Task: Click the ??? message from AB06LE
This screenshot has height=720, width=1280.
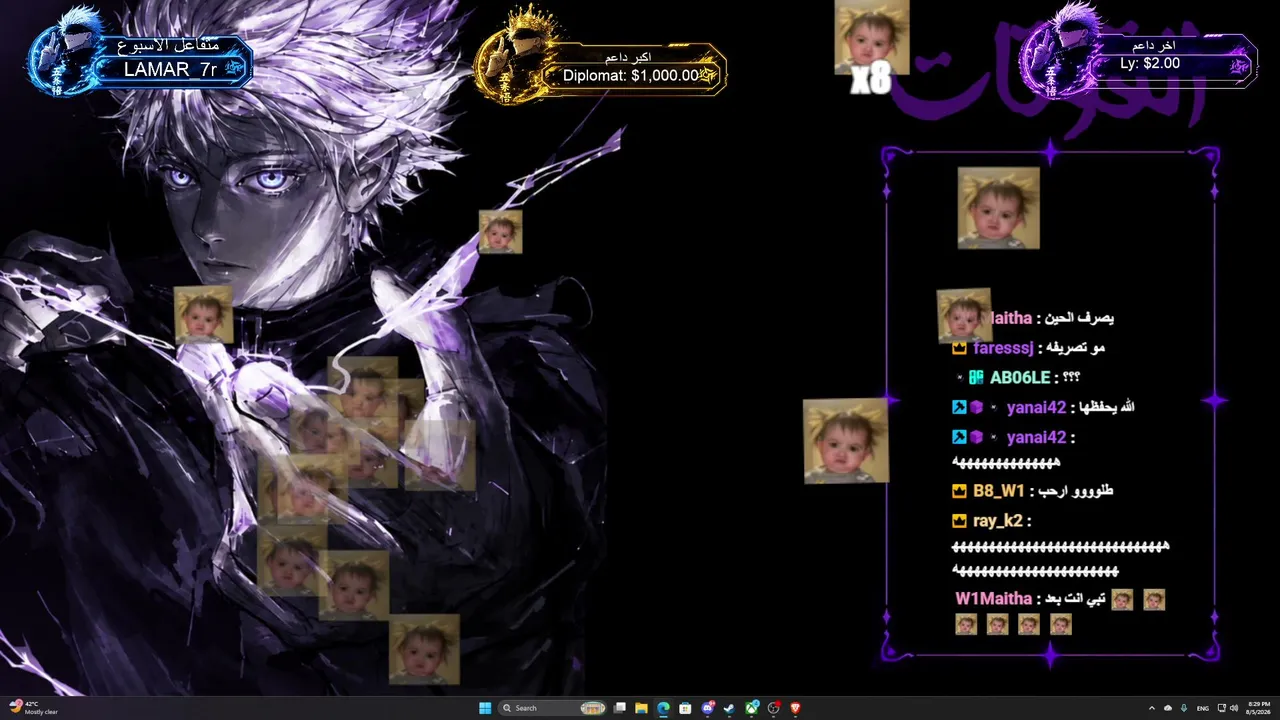Action: [1071, 378]
